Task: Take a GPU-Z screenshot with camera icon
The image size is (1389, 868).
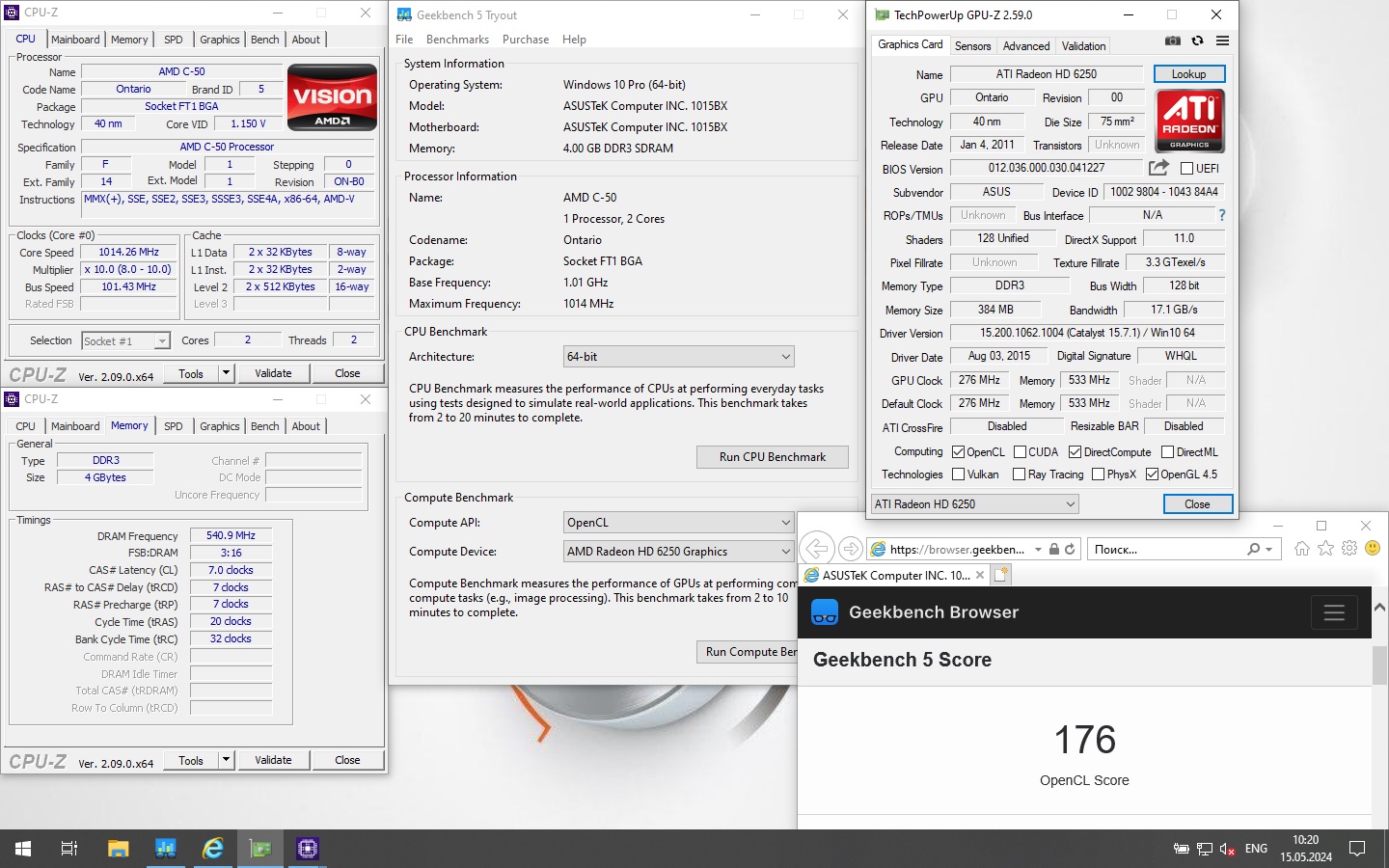Action: click(x=1172, y=41)
